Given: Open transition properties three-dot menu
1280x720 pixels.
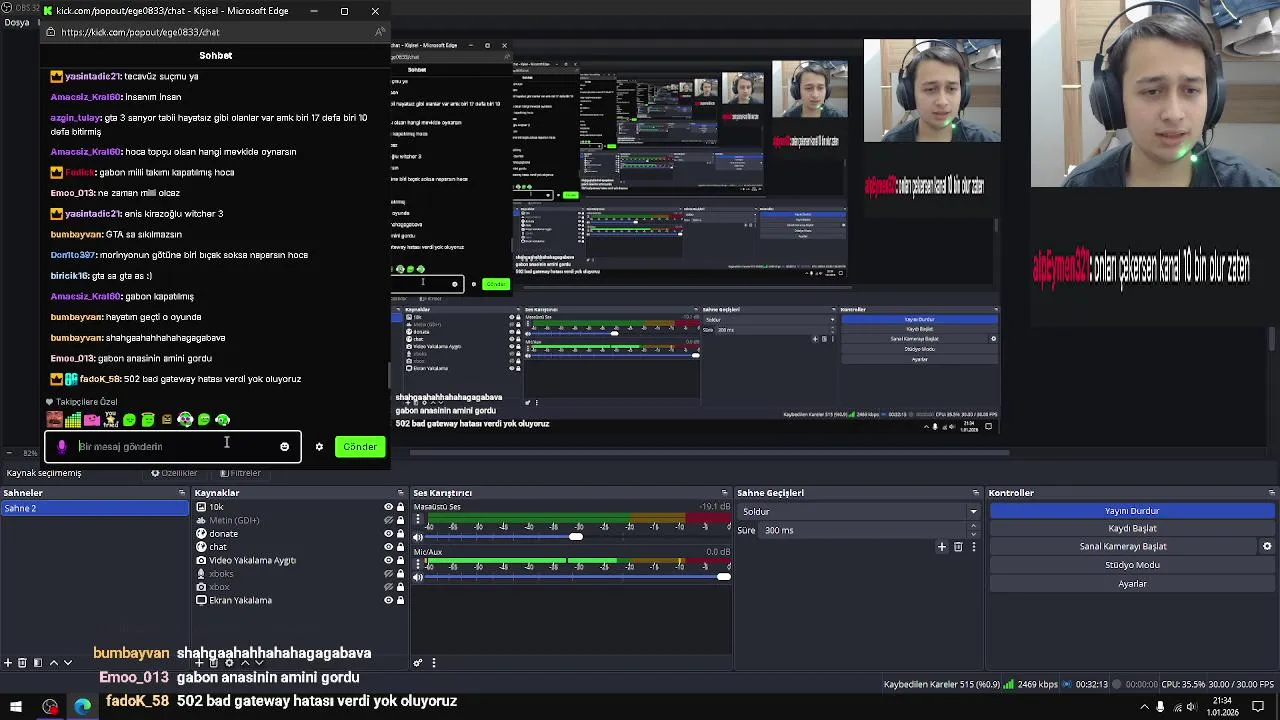Looking at the screenshot, I should click(x=973, y=547).
